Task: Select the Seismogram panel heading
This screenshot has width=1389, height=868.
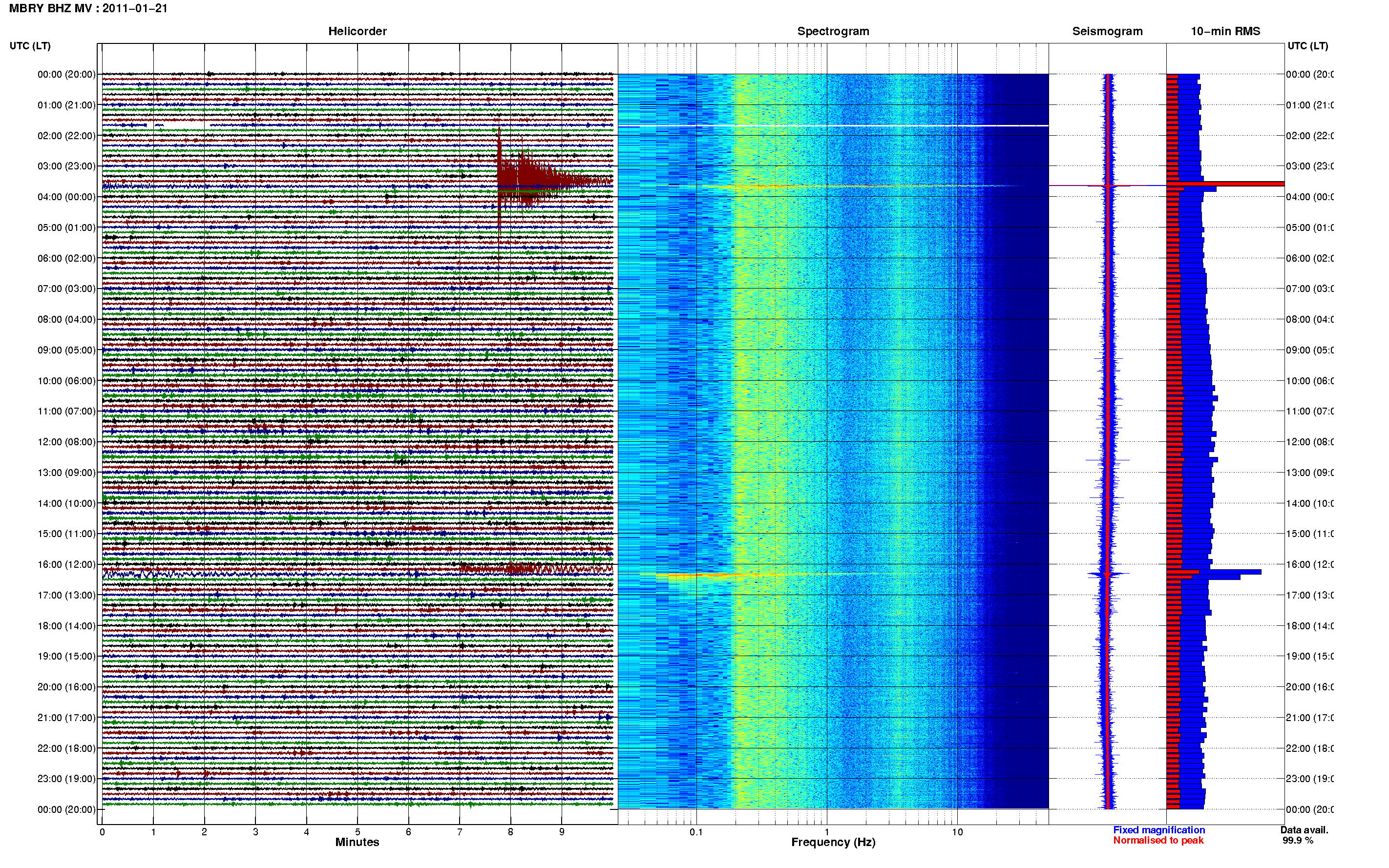Action: [x=1107, y=31]
